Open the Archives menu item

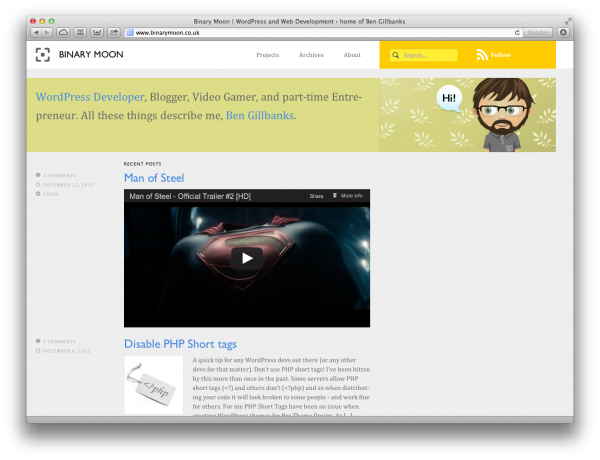point(311,55)
